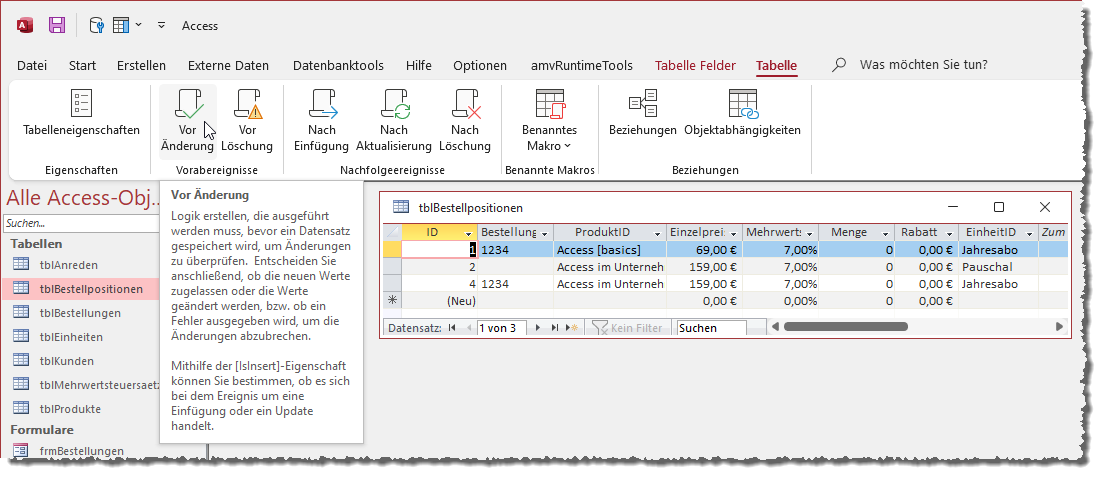
Task: Go to next record navigation button
Action: coord(538,328)
